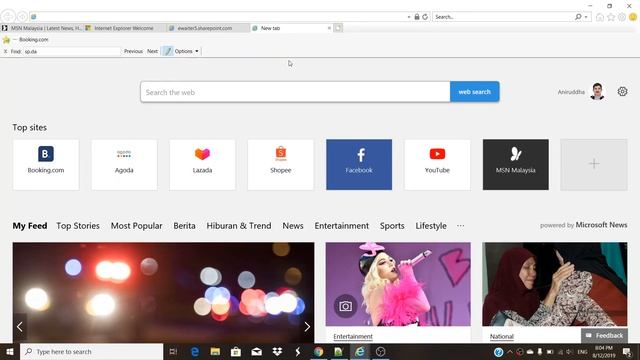
Task: Open the search provider dropdown arrow
Action: (586, 17)
